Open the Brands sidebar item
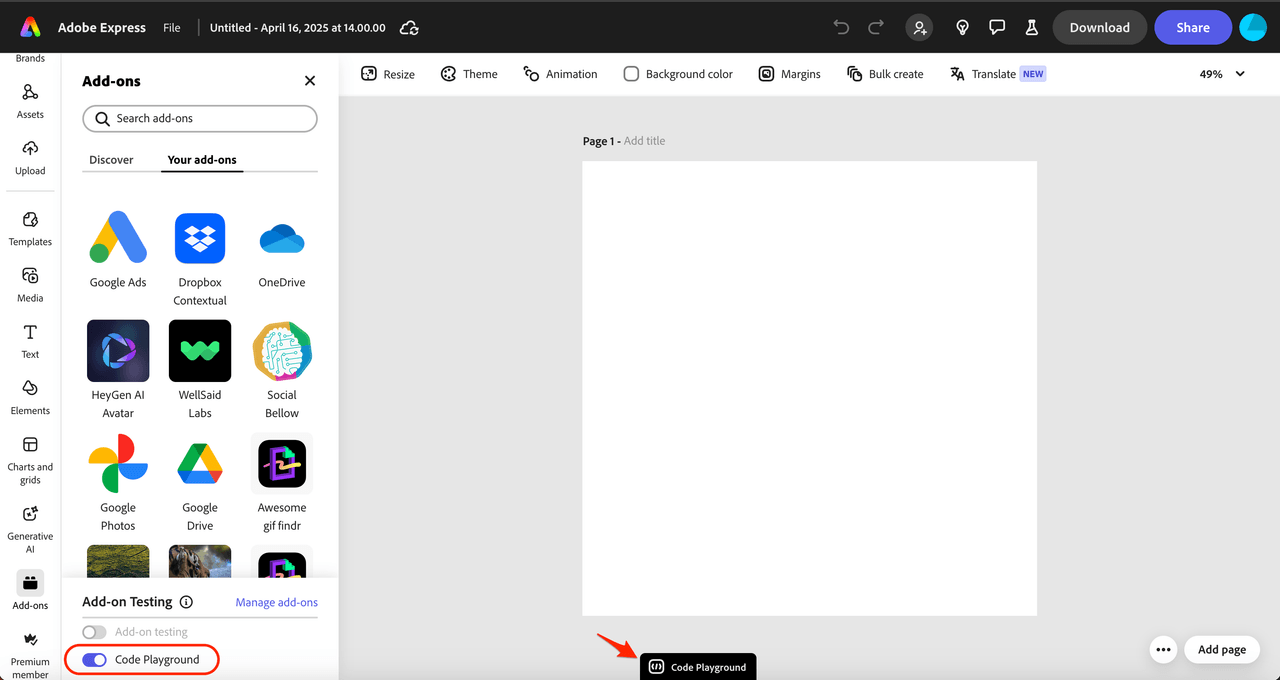Viewport: 1280px width, 680px height. [30, 59]
